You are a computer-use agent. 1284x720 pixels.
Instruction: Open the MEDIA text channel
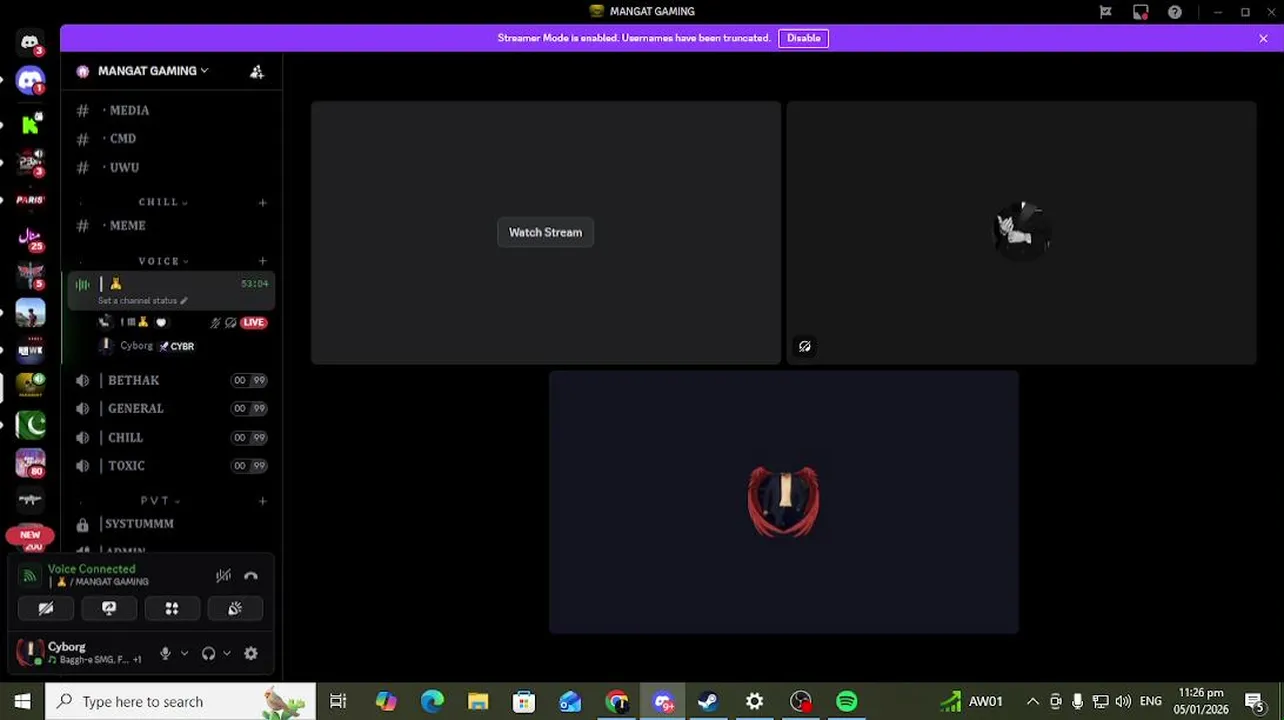[170, 110]
